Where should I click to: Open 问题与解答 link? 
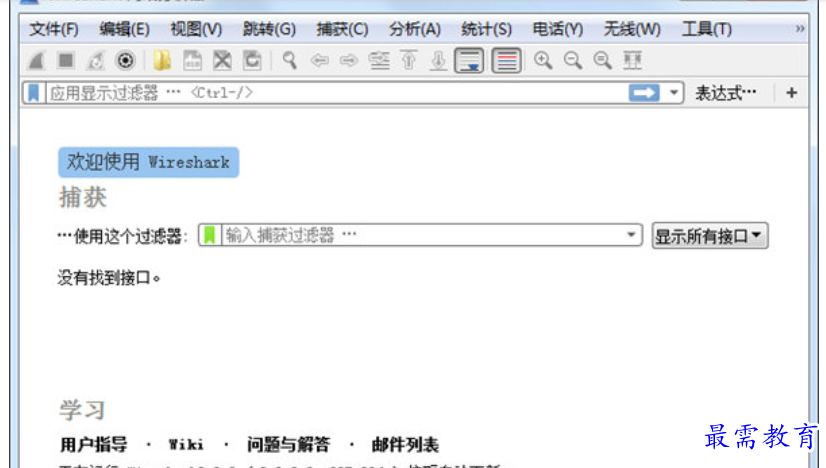[288, 444]
